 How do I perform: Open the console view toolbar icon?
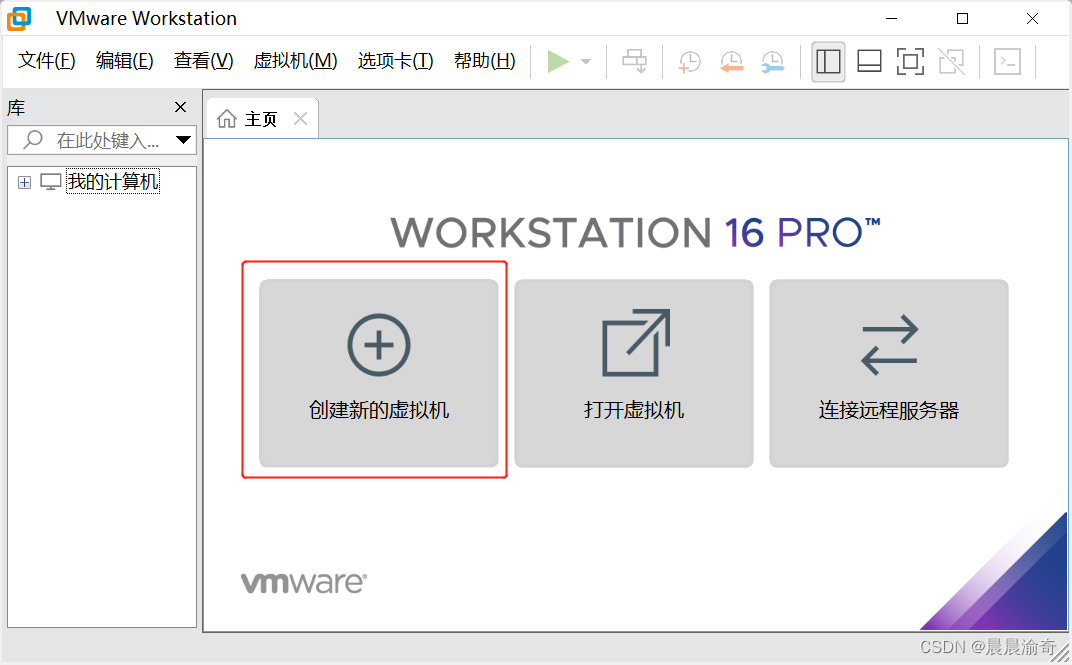coord(1008,62)
